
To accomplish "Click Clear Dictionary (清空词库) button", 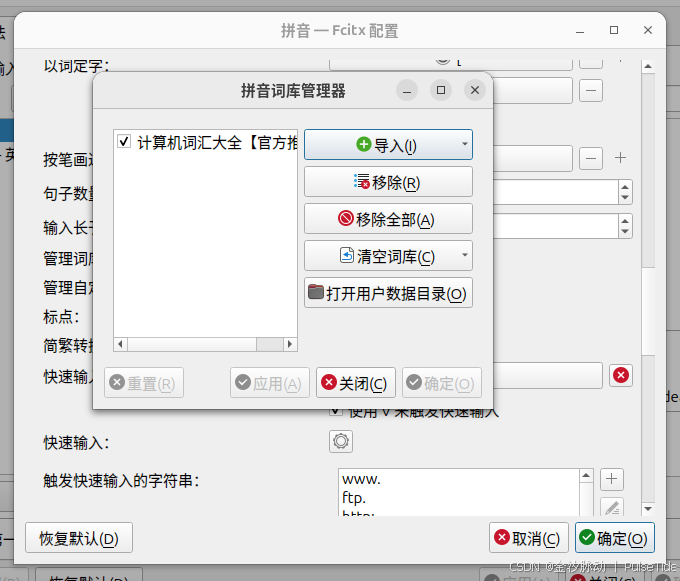I will (388, 256).
